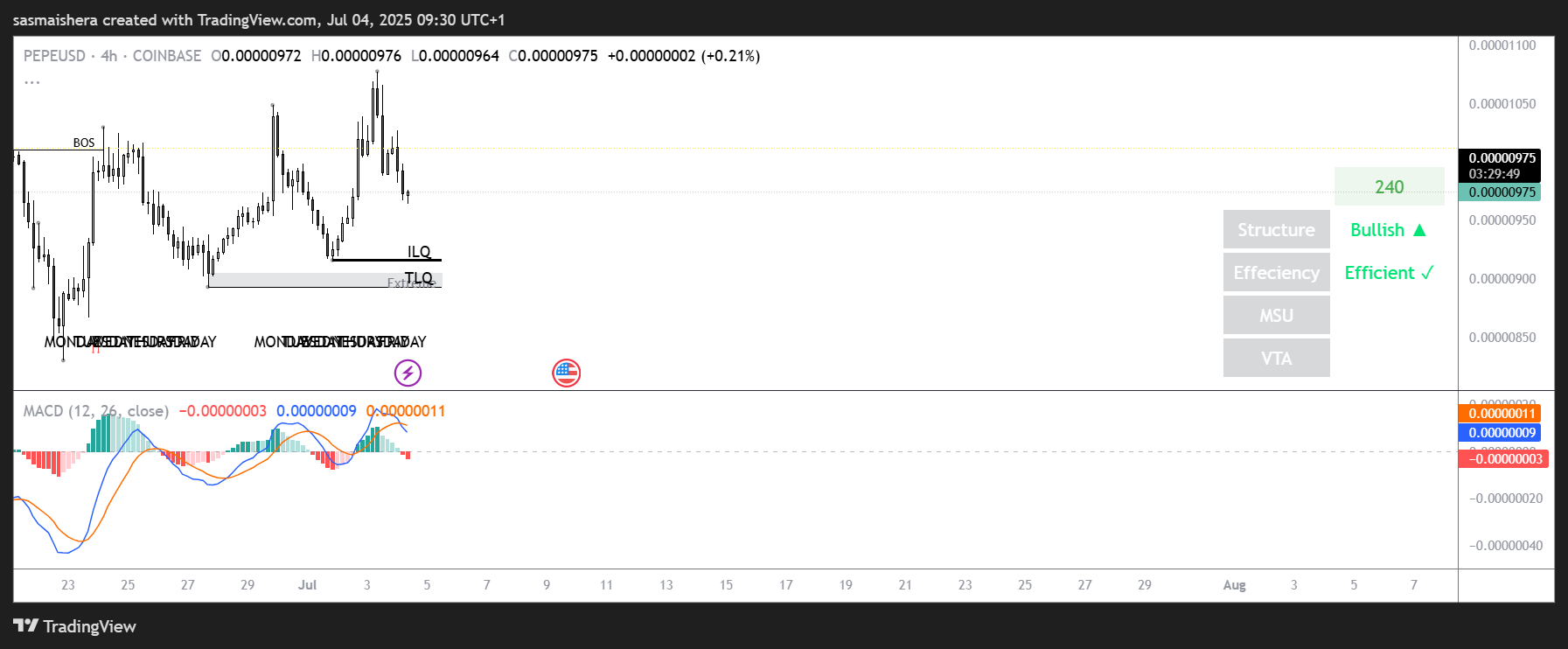Expand the three-dots indicator legend

point(32,82)
